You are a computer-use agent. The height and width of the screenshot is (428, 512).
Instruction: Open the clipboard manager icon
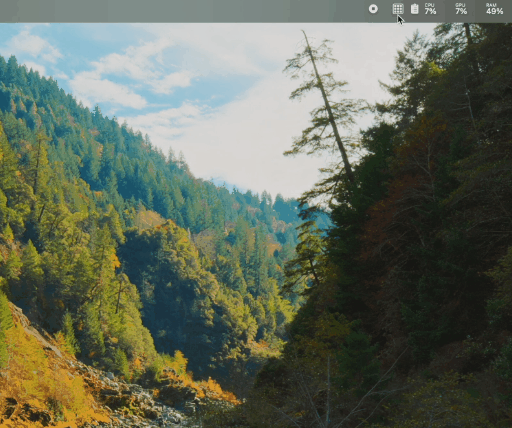(x=414, y=9)
